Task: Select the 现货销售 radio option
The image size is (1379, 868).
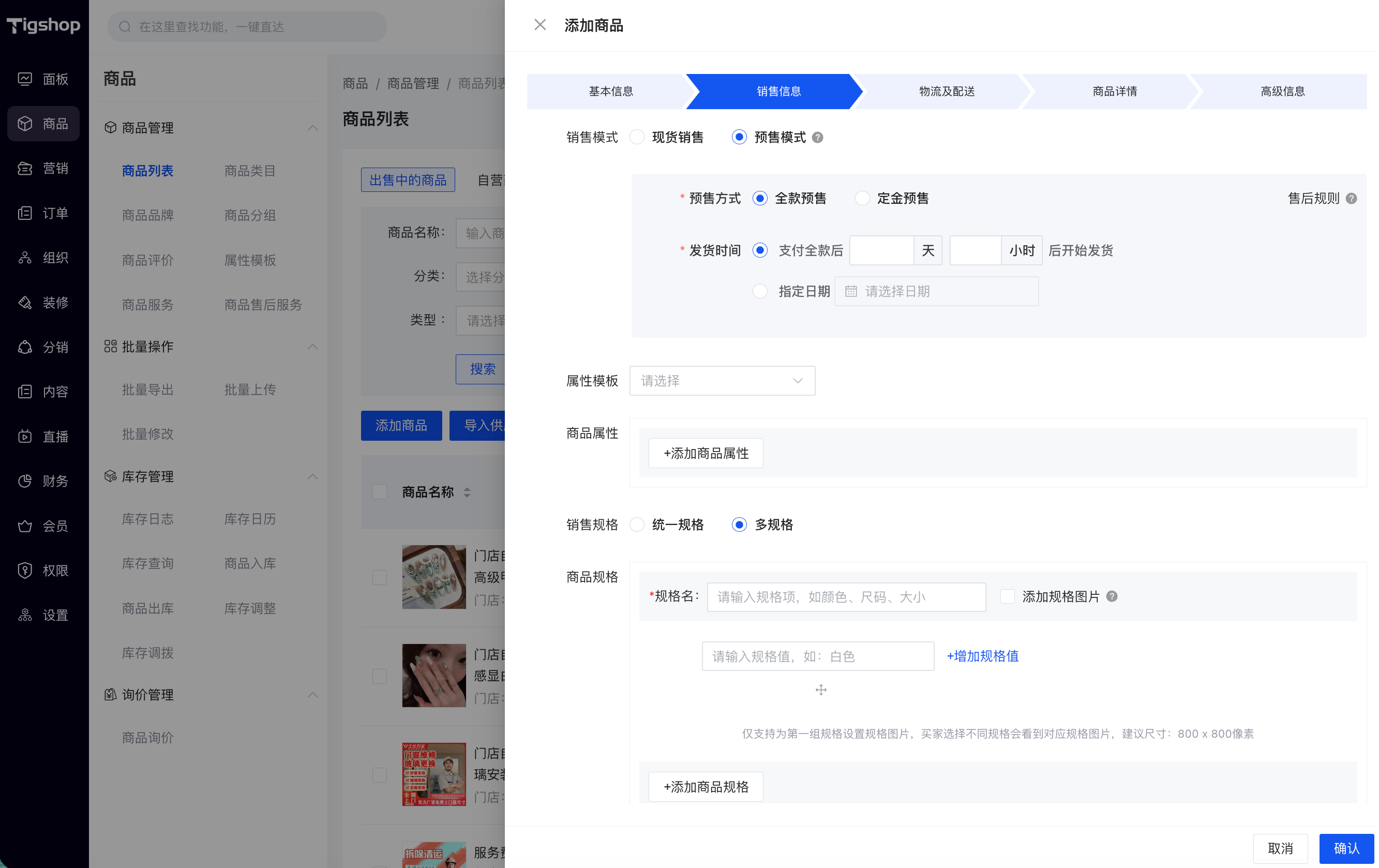Action: click(x=637, y=138)
